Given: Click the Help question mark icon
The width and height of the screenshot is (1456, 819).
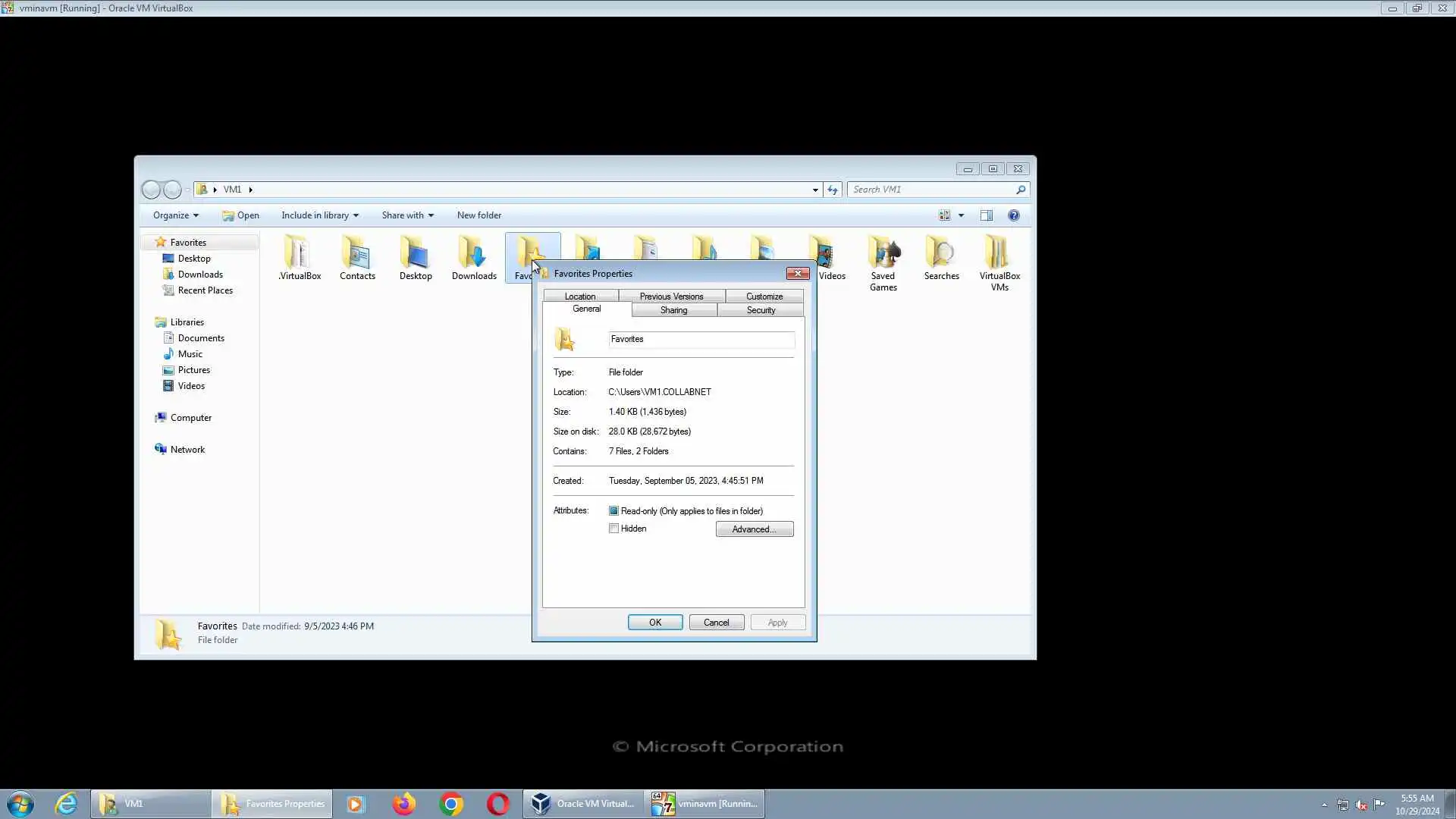Looking at the screenshot, I should 1013,215.
